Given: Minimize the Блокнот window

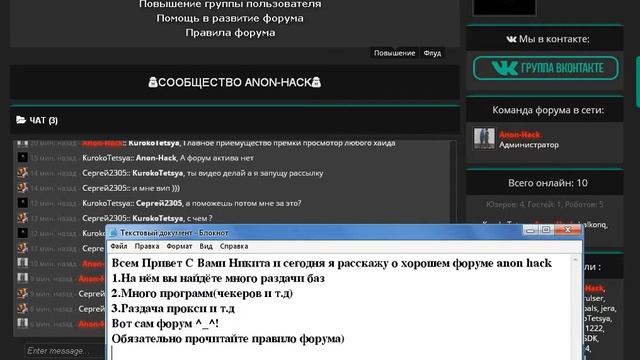Looking at the screenshot, I should pos(530,230).
